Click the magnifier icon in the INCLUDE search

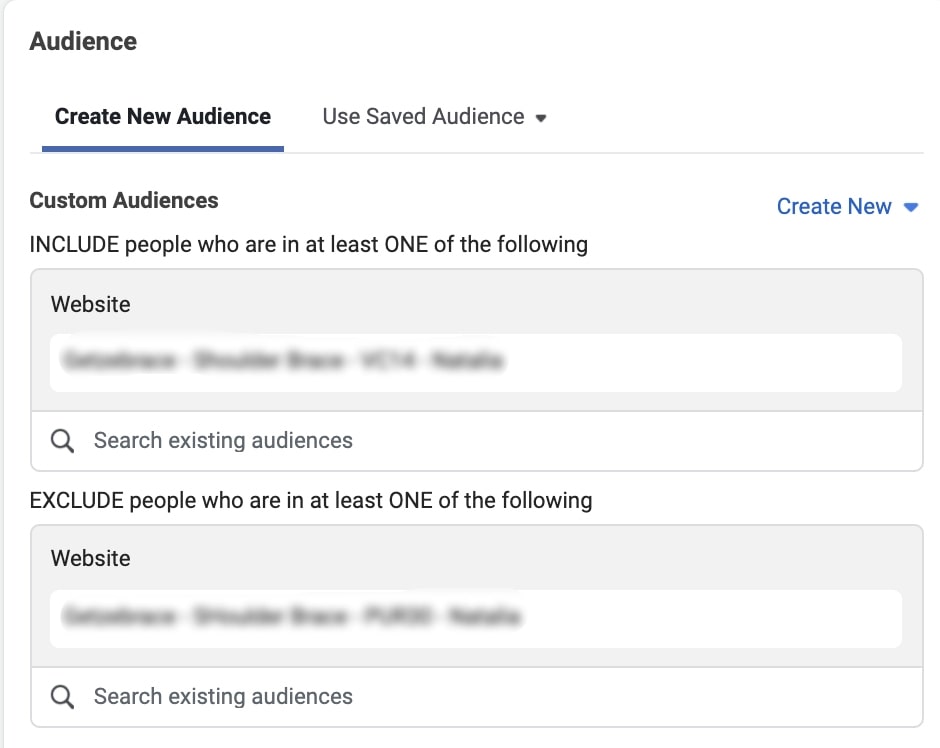click(62, 441)
